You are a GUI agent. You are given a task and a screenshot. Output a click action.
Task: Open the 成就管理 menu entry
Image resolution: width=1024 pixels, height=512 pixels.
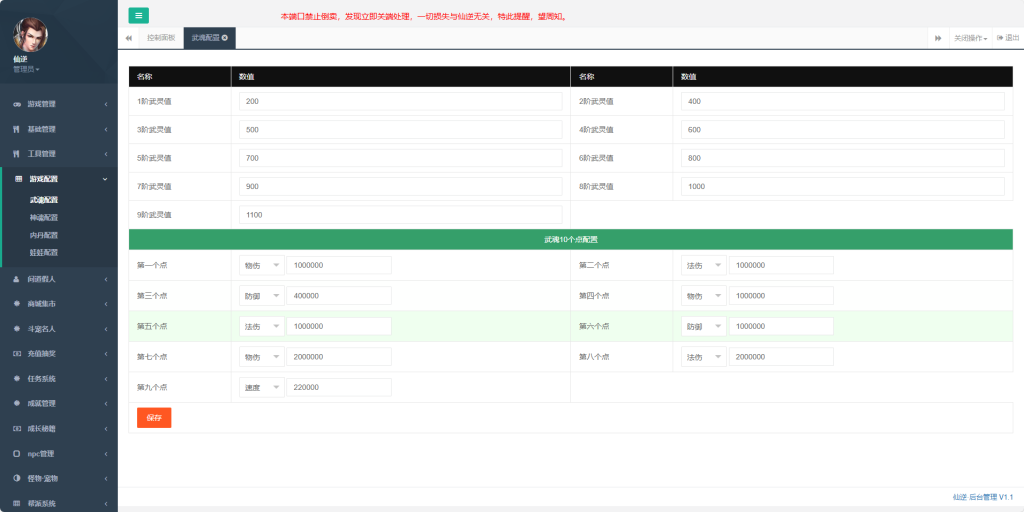pos(59,404)
